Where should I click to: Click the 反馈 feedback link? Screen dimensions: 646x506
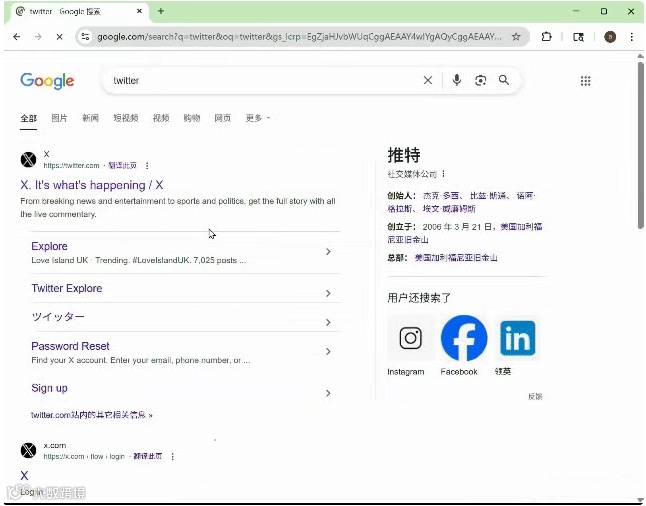point(535,397)
